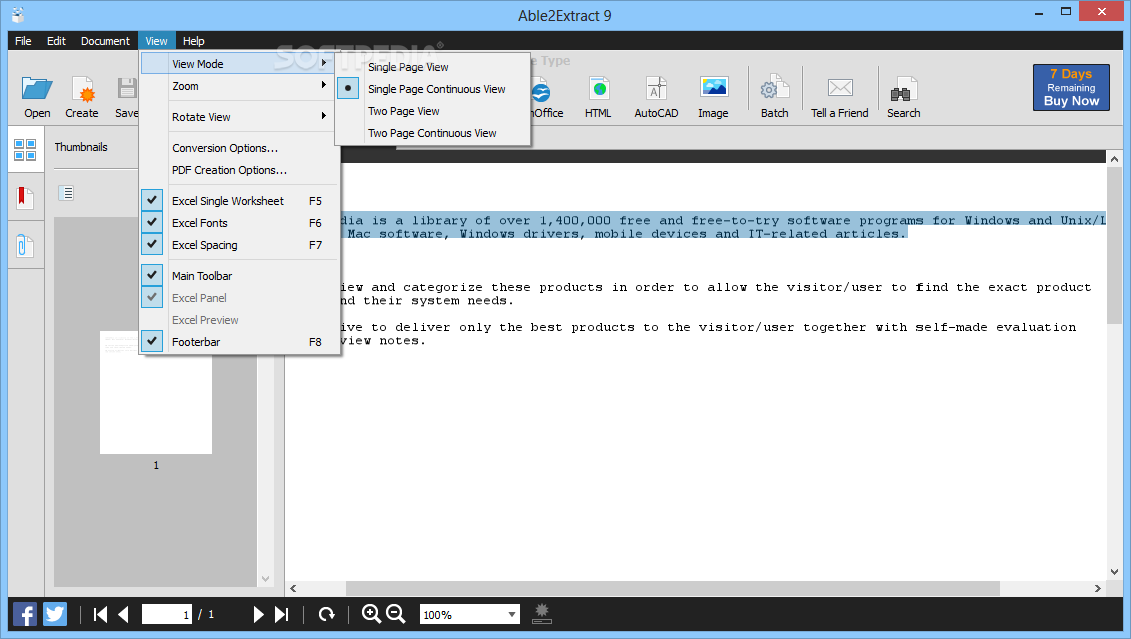This screenshot has width=1131, height=639.
Task: Expand the Zoom submenu
Action: click(238, 86)
